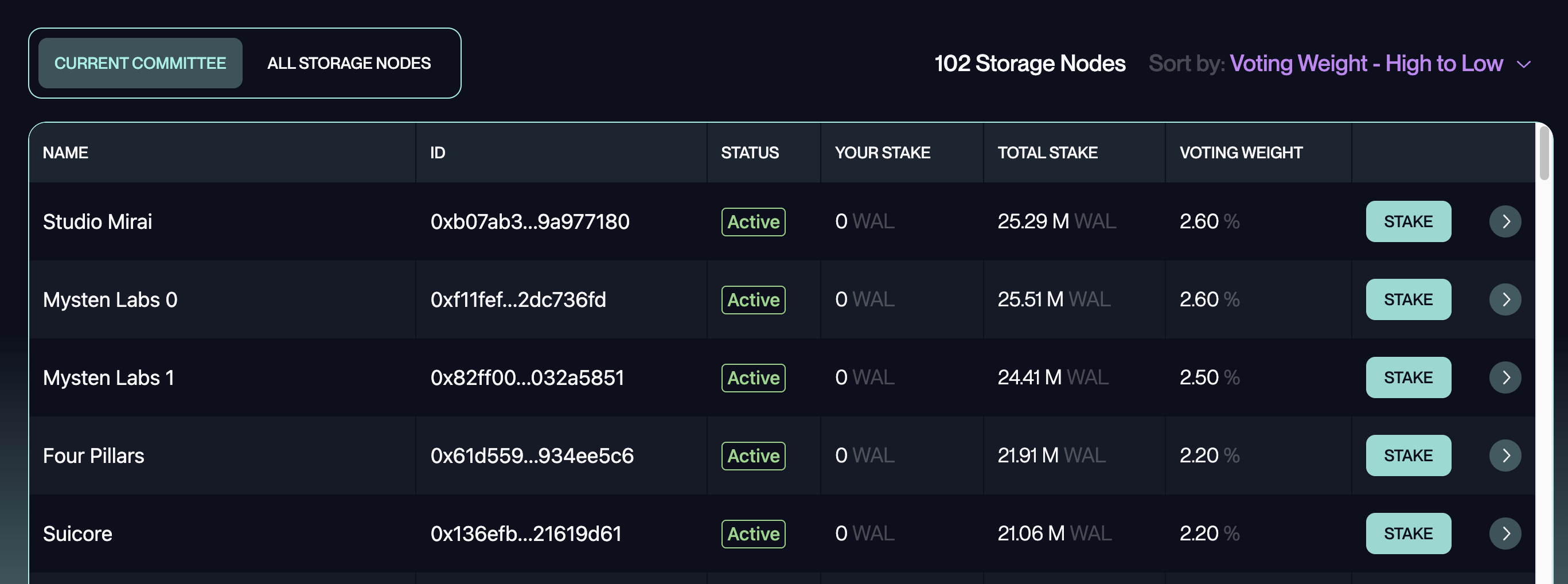The height and width of the screenshot is (584, 1568).
Task: Click the 102 Storage Nodes count
Action: click(1029, 63)
